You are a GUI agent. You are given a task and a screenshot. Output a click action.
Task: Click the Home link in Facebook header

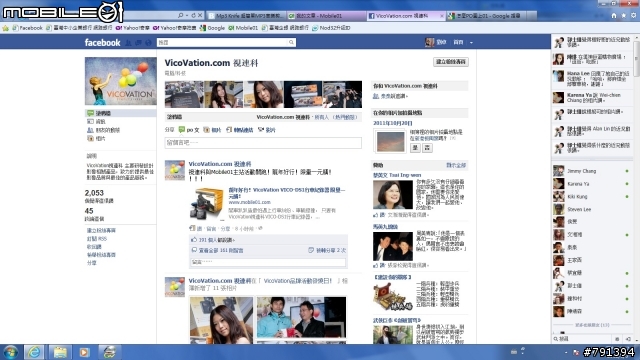[x=458, y=42]
